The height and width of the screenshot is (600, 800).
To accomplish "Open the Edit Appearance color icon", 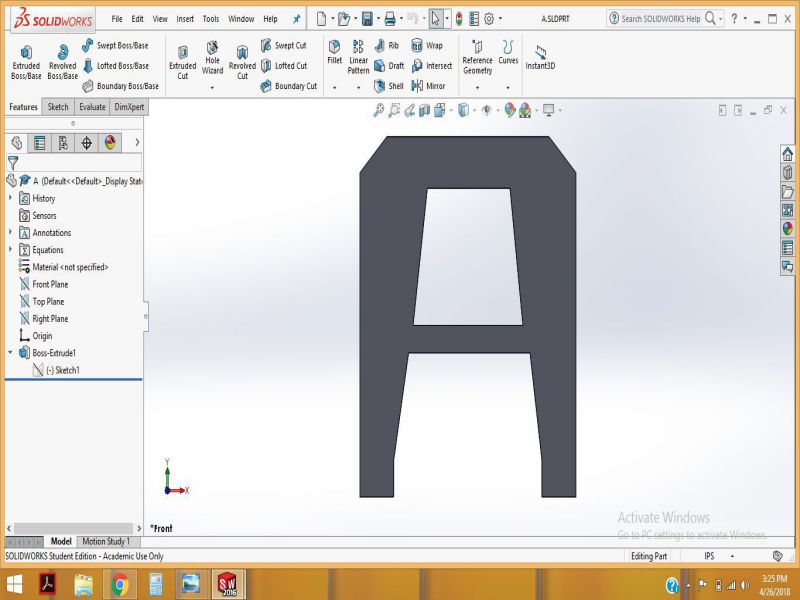I will point(510,110).
